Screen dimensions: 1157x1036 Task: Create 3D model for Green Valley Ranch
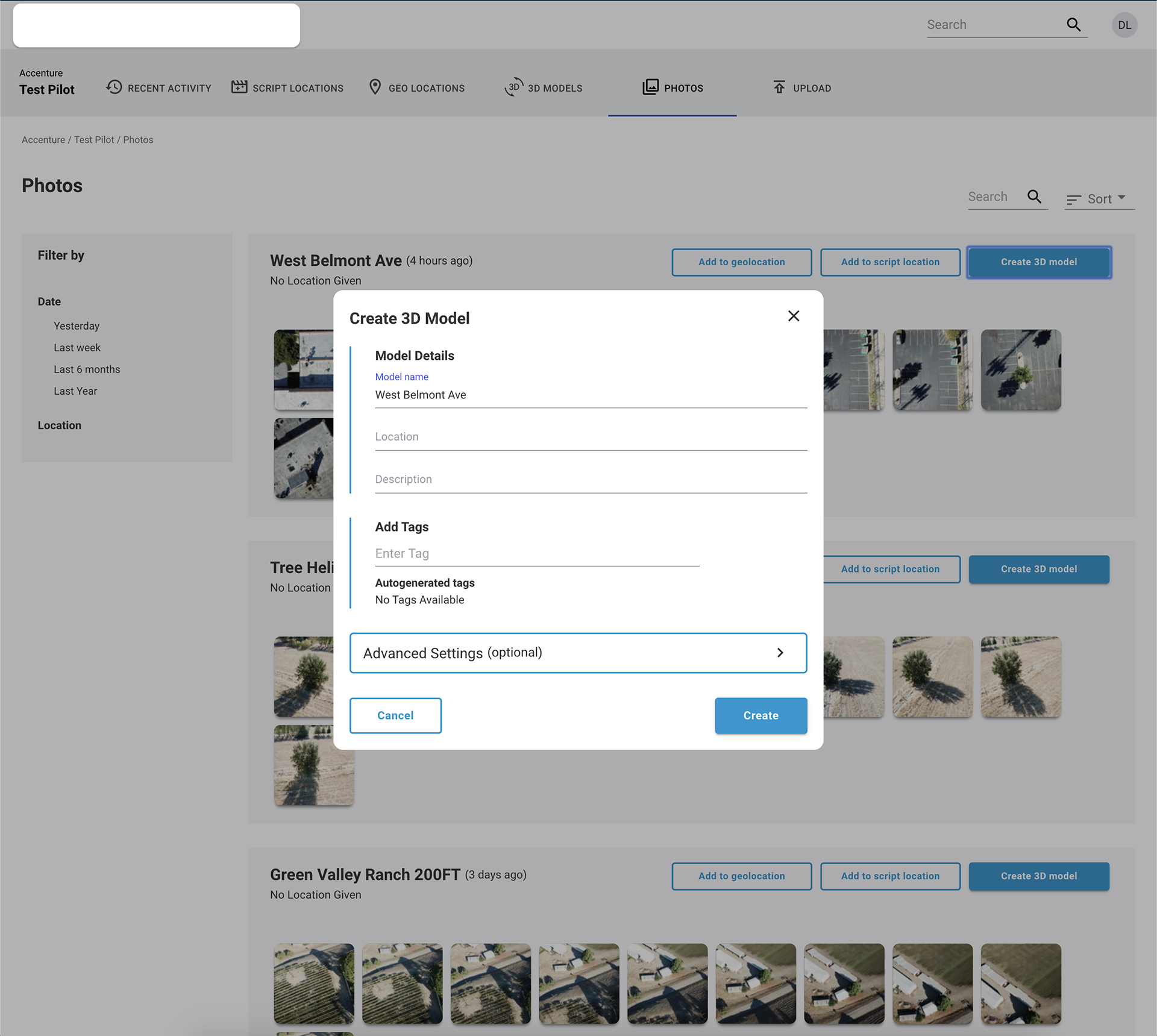[1039, 876]
